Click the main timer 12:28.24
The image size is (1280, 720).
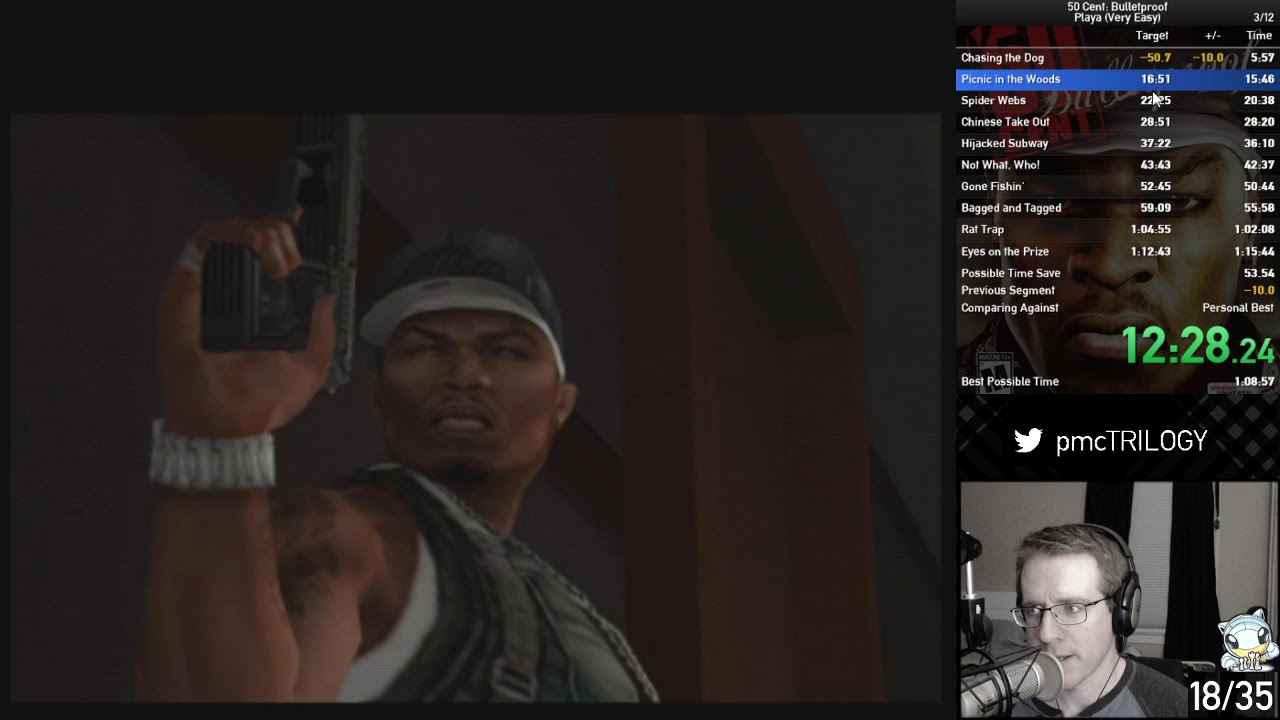tap(1198, 346)
